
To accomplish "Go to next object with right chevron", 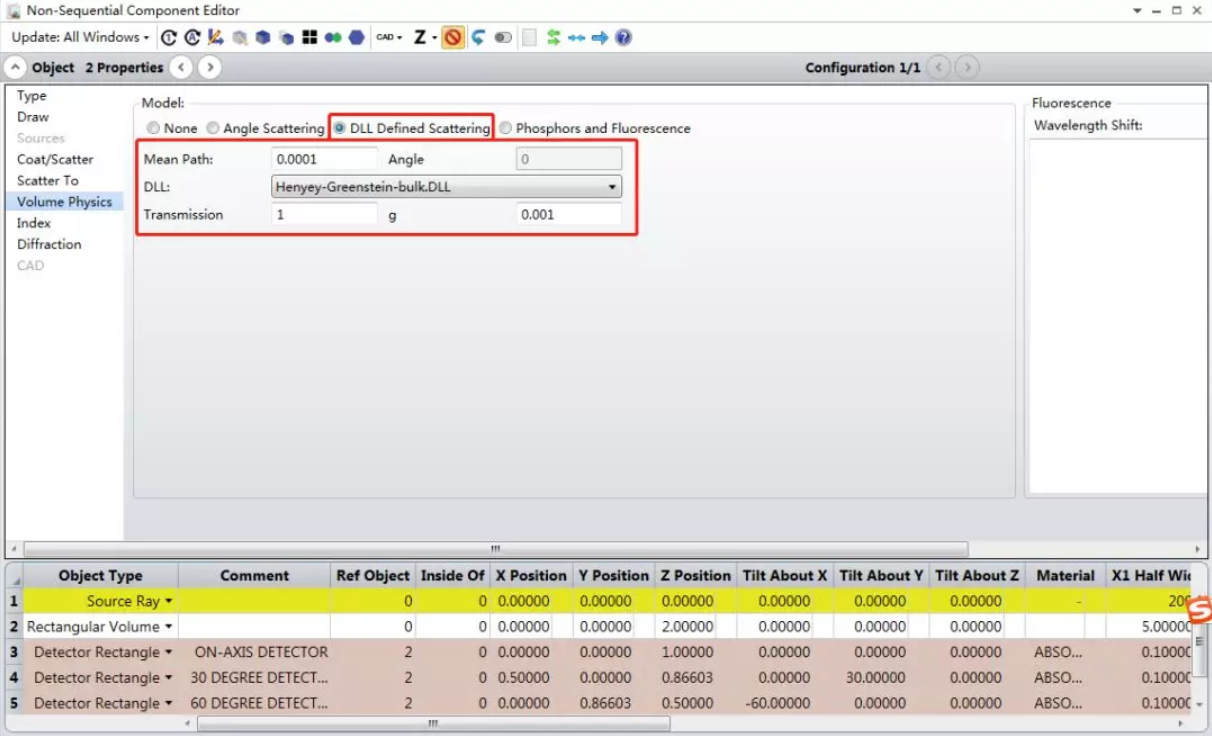I will tap(209, 68).
